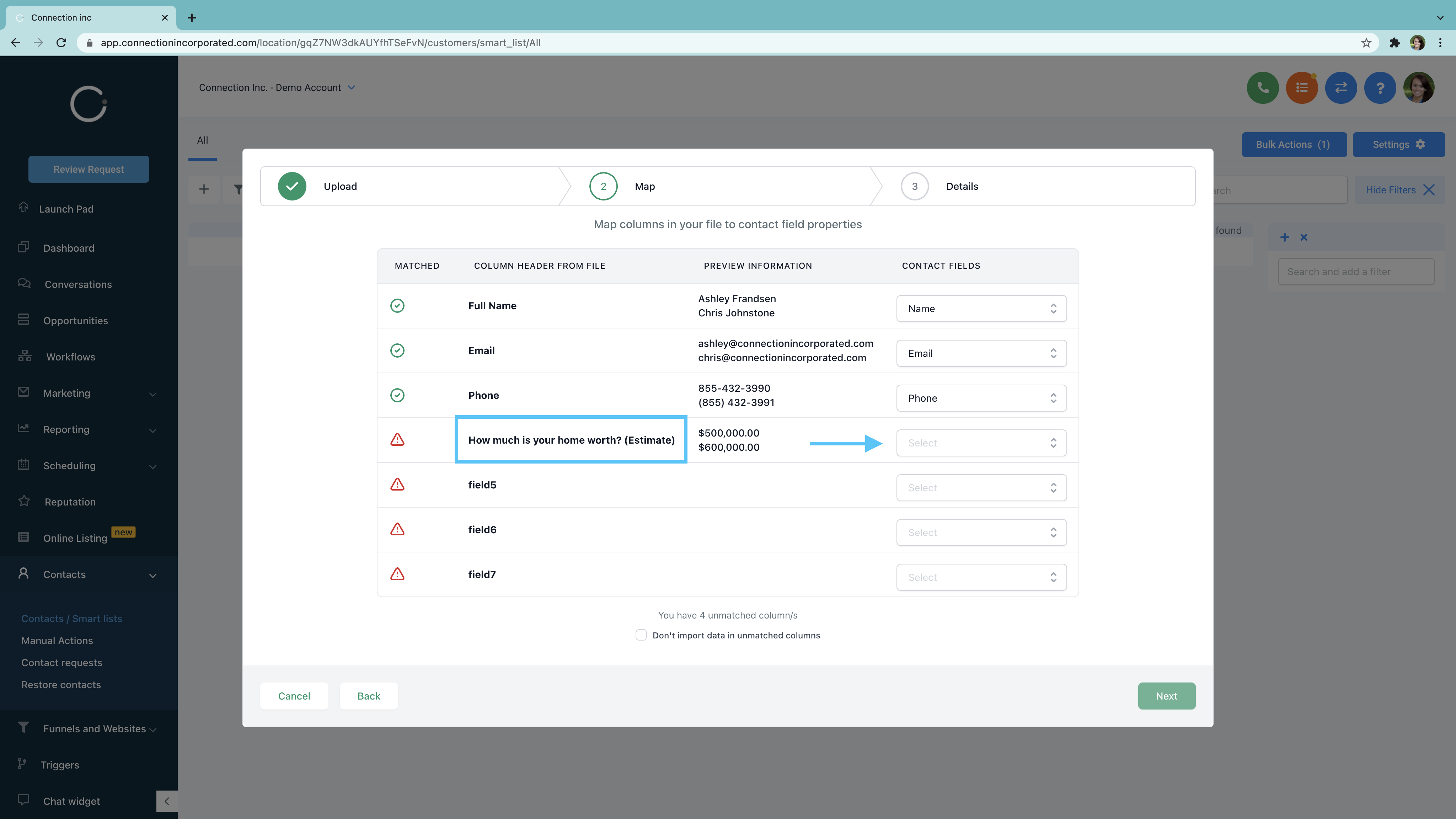Collapse sidebar with the arrow icon
The image size is (1456, 819).
tap(167, 801)
